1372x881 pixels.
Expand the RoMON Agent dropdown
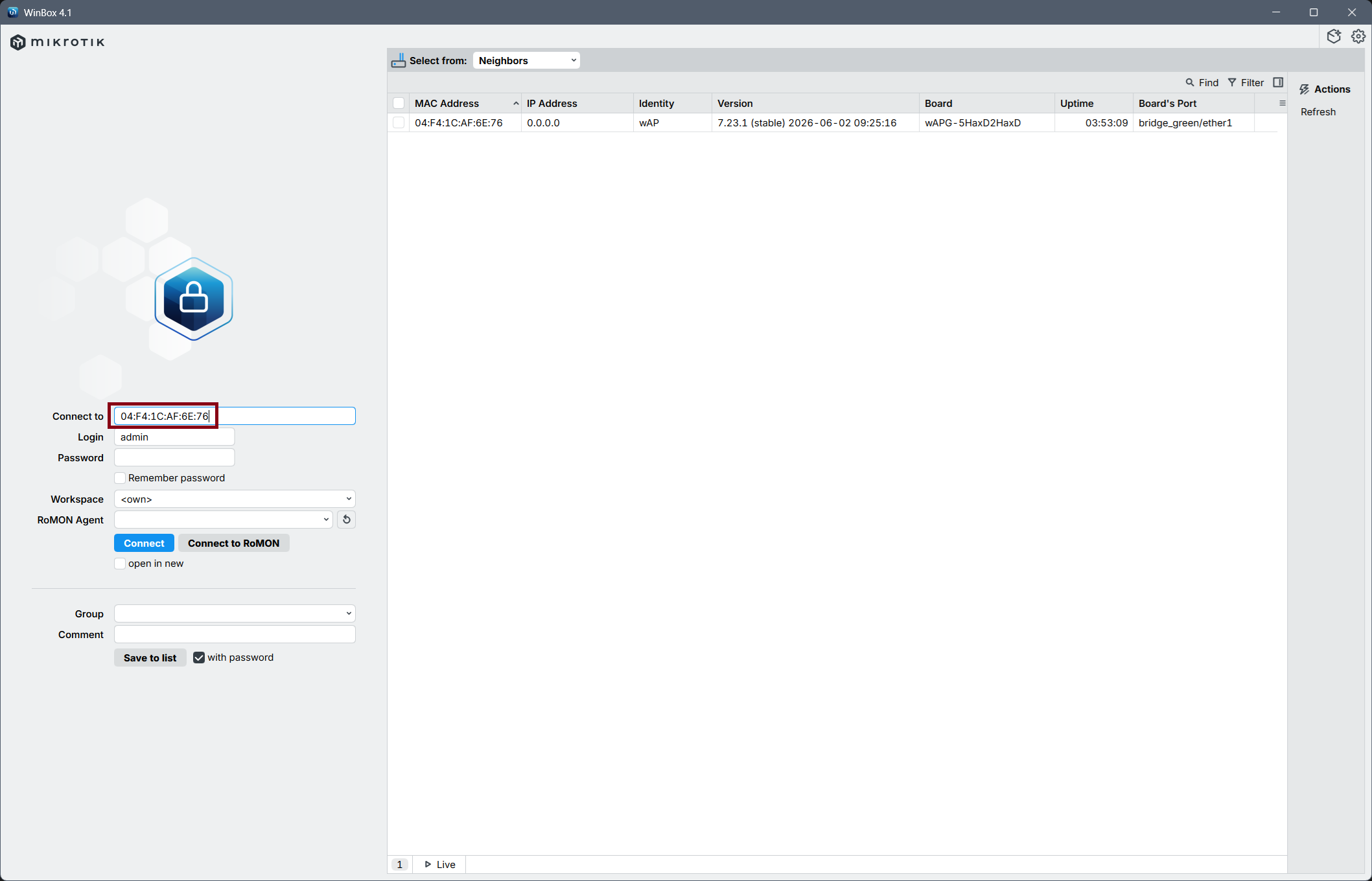click(x=223, y=520)
